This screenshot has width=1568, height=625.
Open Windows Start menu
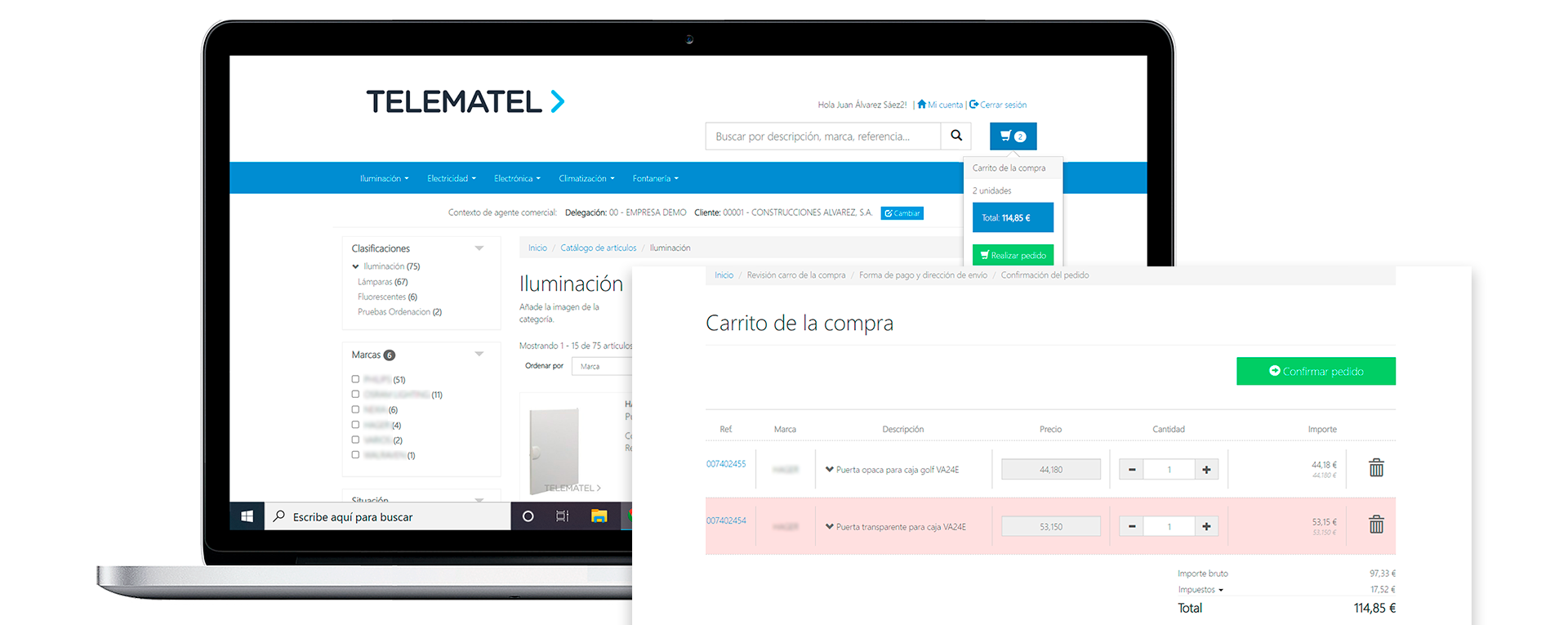click(x=247, y=516)
